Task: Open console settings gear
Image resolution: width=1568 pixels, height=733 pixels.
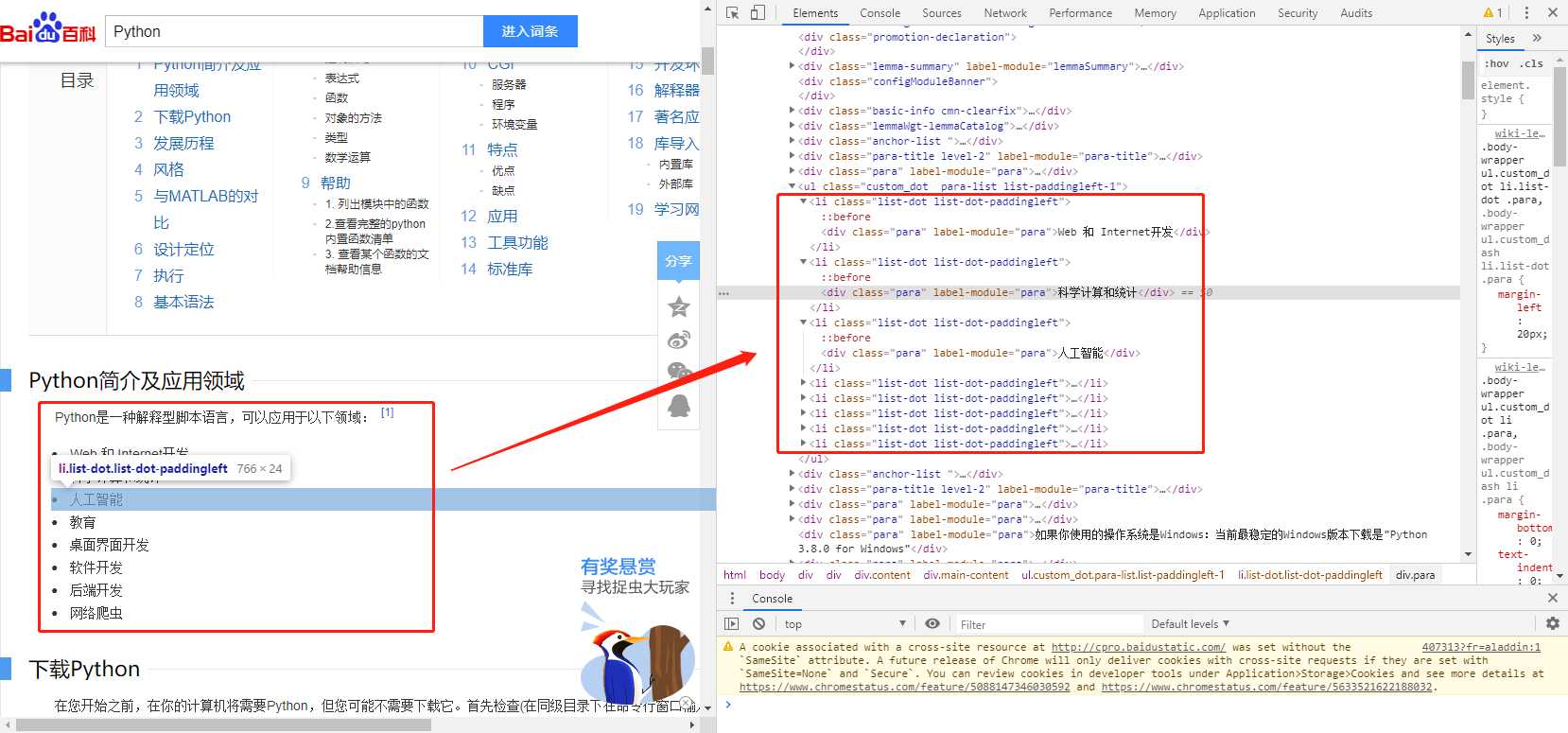Action: click(1552, 623)
